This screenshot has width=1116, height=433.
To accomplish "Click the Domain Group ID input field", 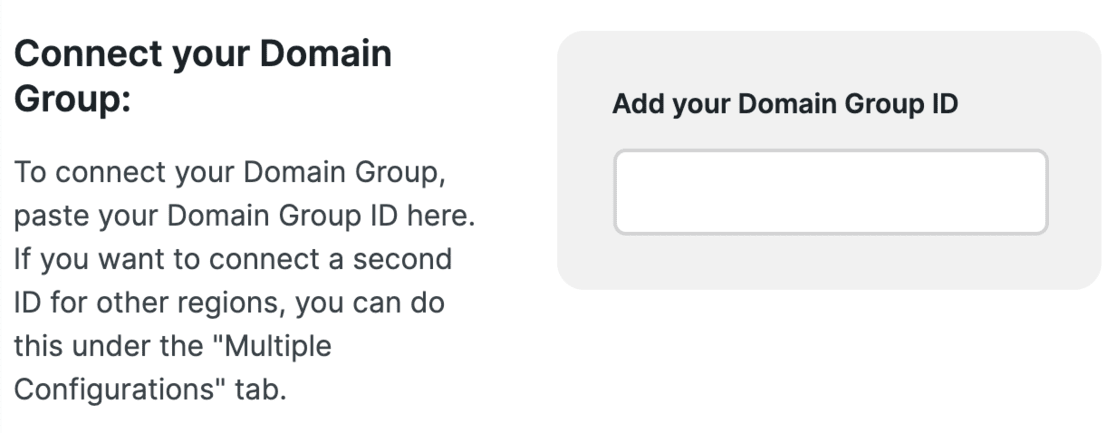I will 830,192.
